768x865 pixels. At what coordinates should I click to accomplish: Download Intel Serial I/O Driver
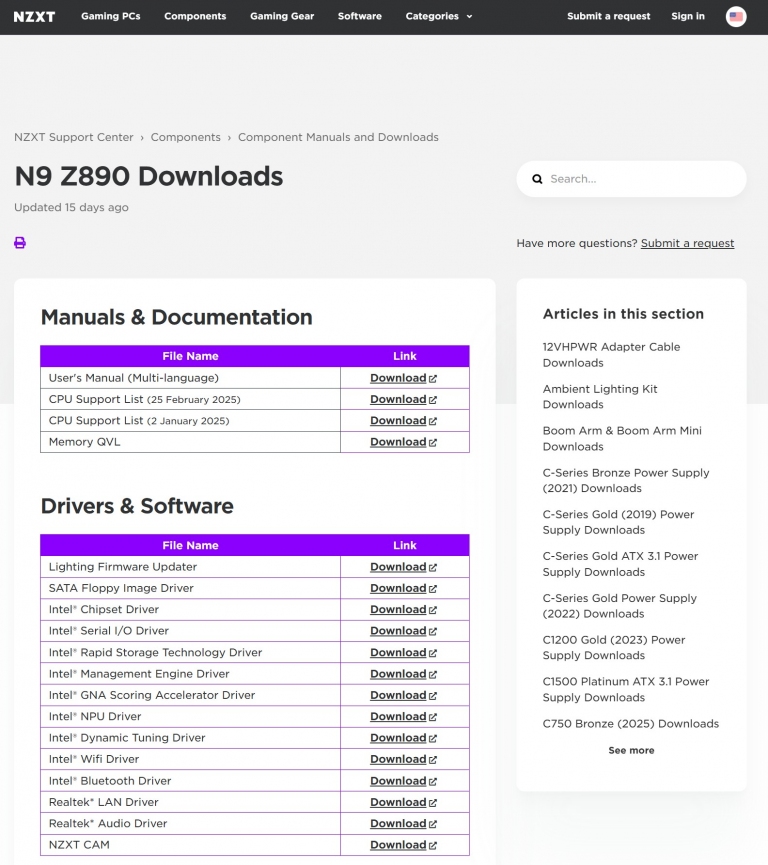pyautogui.click(x=403, y=631)
